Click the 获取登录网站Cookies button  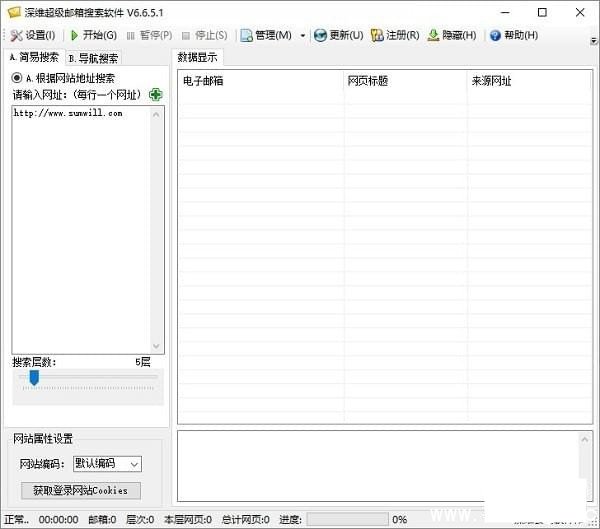pyautogui.click(x=80, y=490)
